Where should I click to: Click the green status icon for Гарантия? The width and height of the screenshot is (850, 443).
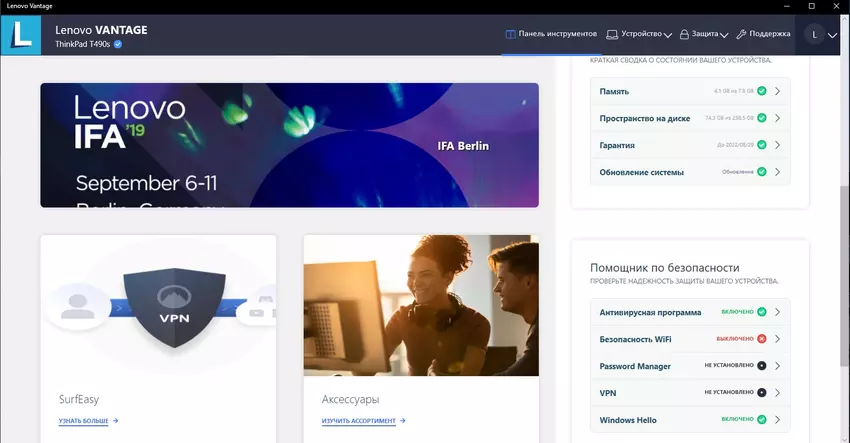coord(762,145)
